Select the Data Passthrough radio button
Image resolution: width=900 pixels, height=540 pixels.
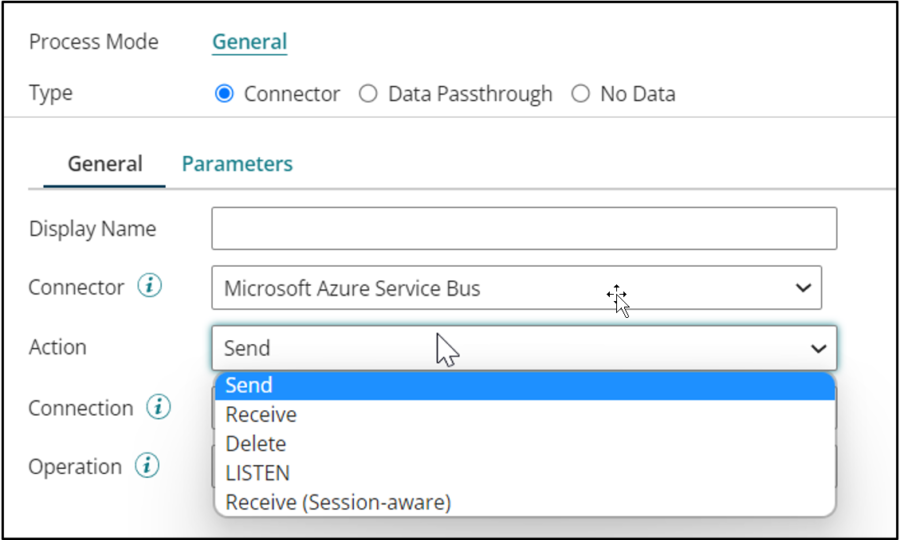(368, 94)
